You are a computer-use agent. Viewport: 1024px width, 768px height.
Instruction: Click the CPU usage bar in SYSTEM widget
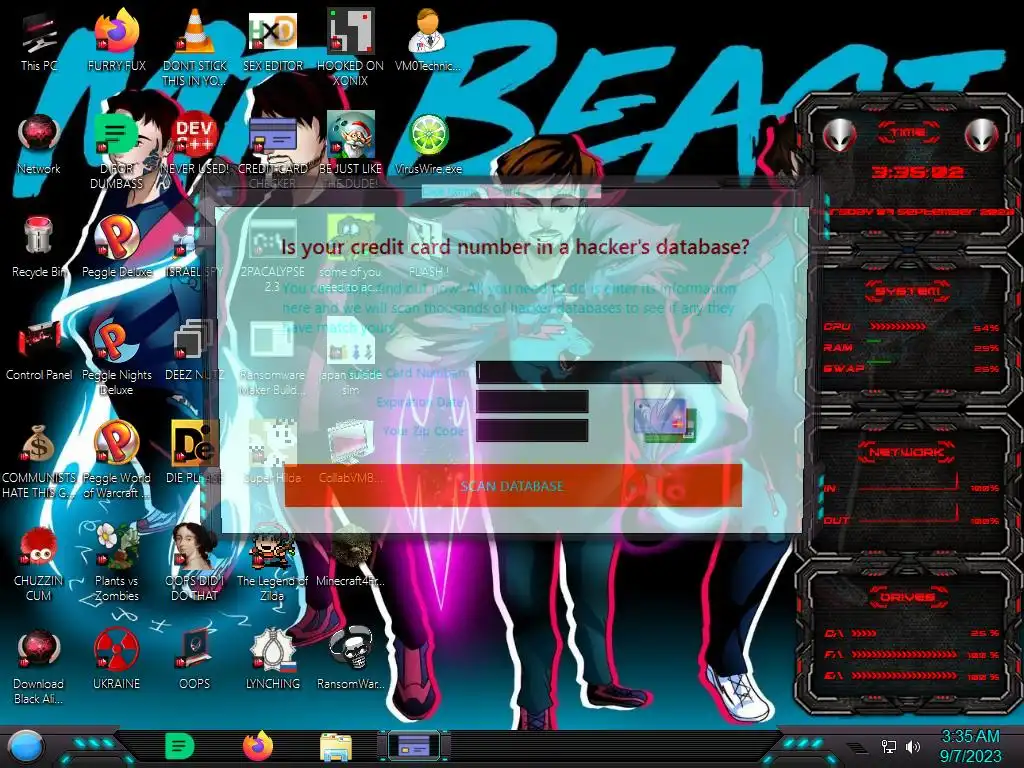[898, 327]
